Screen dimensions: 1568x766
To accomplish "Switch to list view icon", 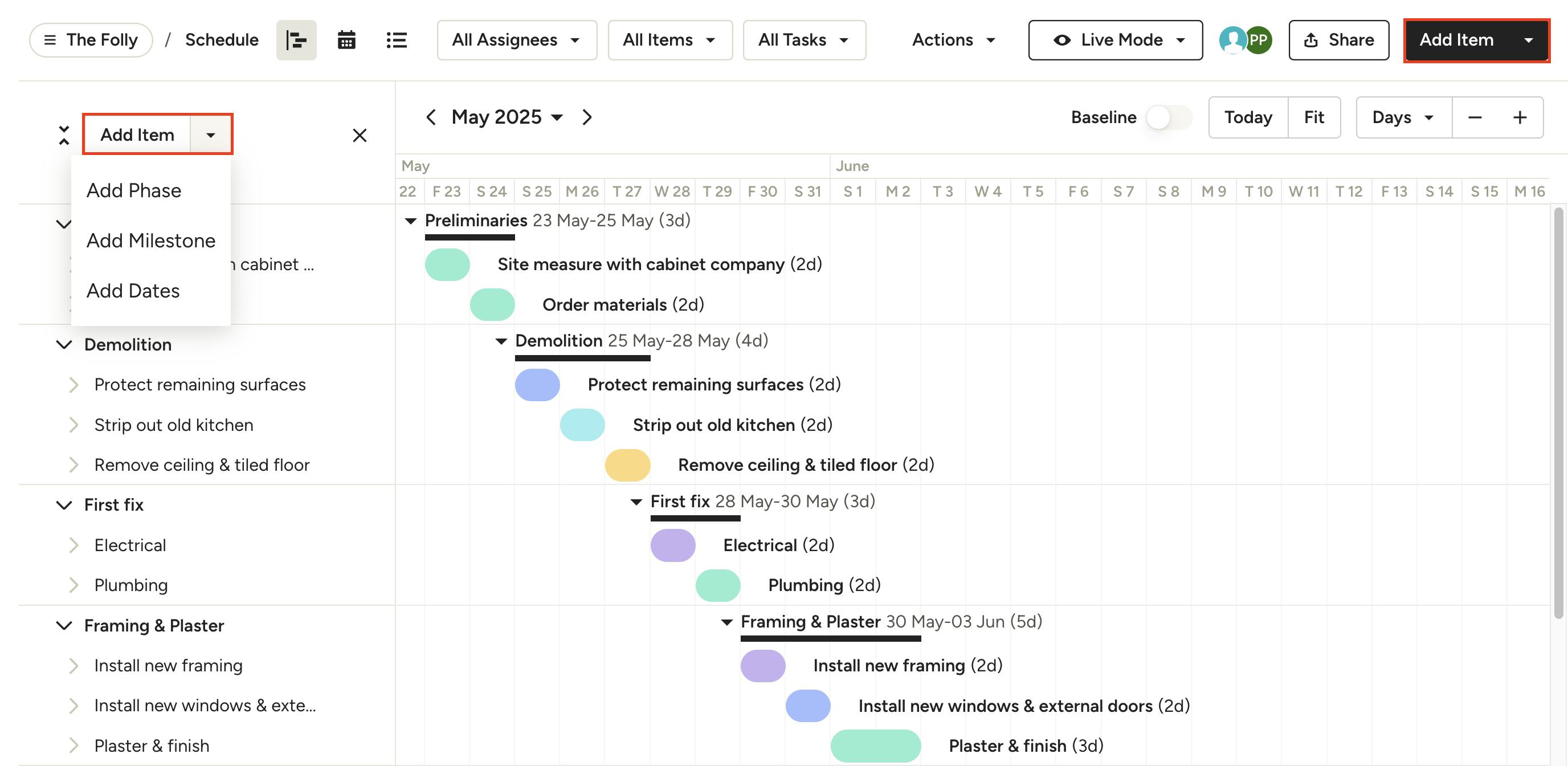I will coord(396,40).
